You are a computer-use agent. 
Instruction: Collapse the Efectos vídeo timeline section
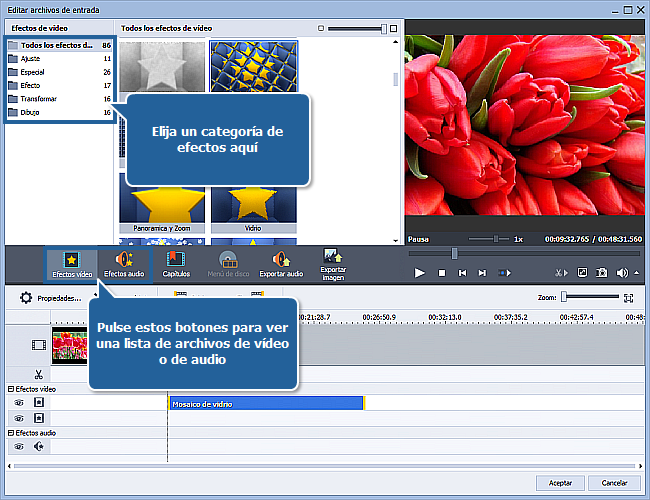point(10,388)
